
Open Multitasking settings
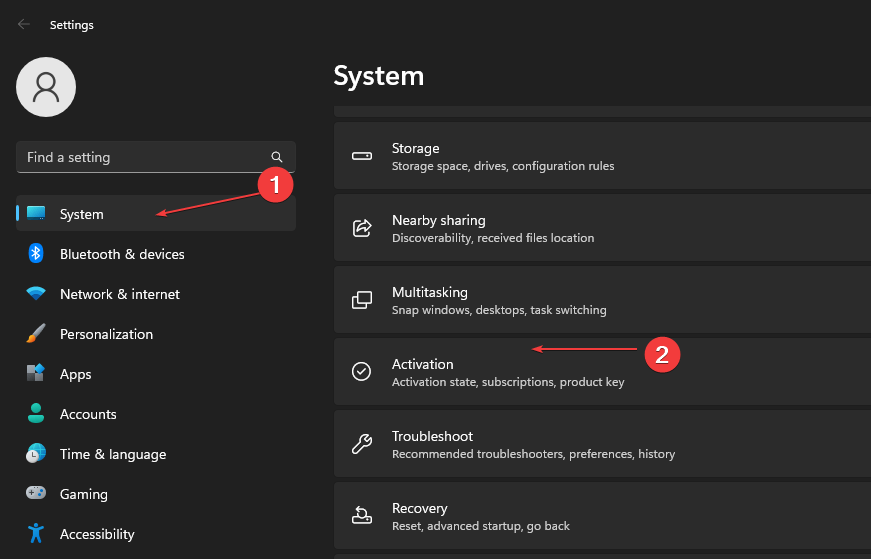click(x=600, y=300)
